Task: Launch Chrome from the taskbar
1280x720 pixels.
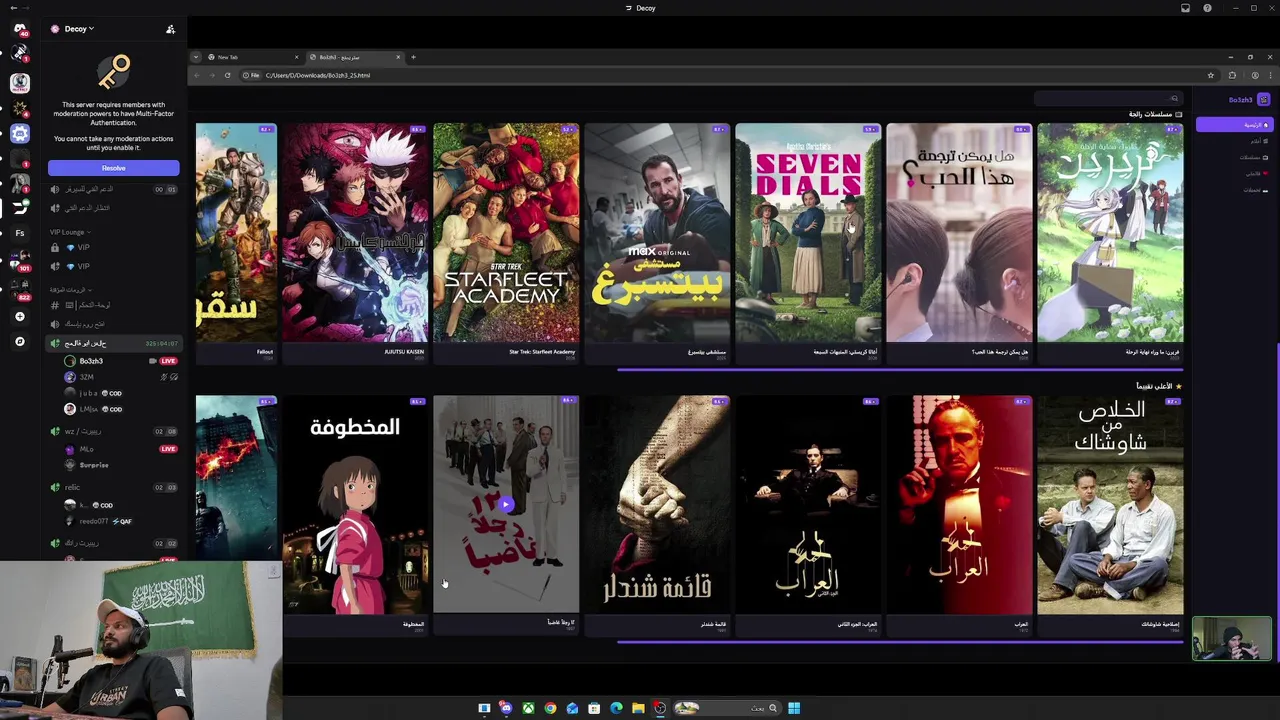Action: pyautogui.click(x=550, y=708)
